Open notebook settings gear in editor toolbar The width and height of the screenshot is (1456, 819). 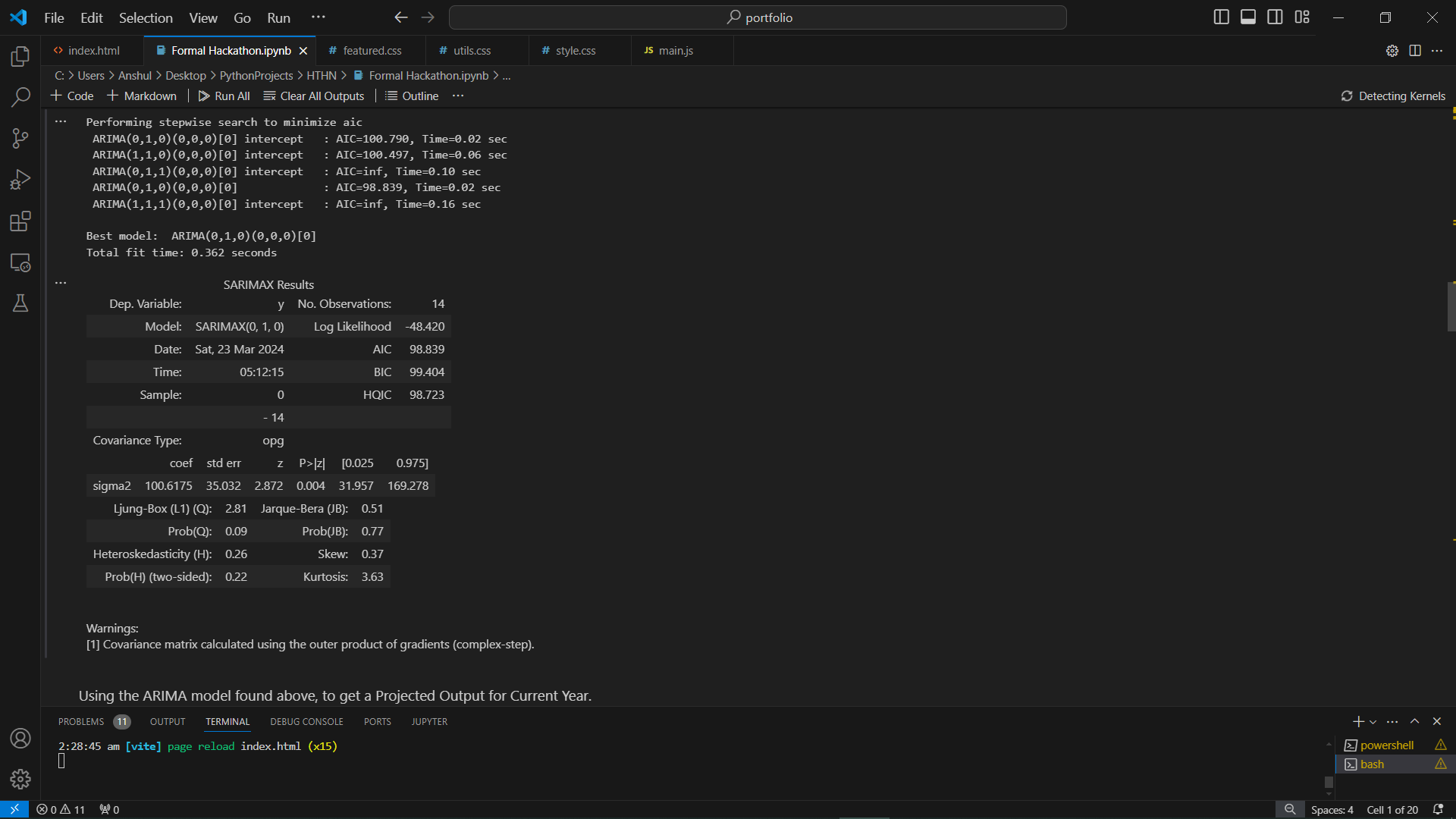click(1392, 51)
